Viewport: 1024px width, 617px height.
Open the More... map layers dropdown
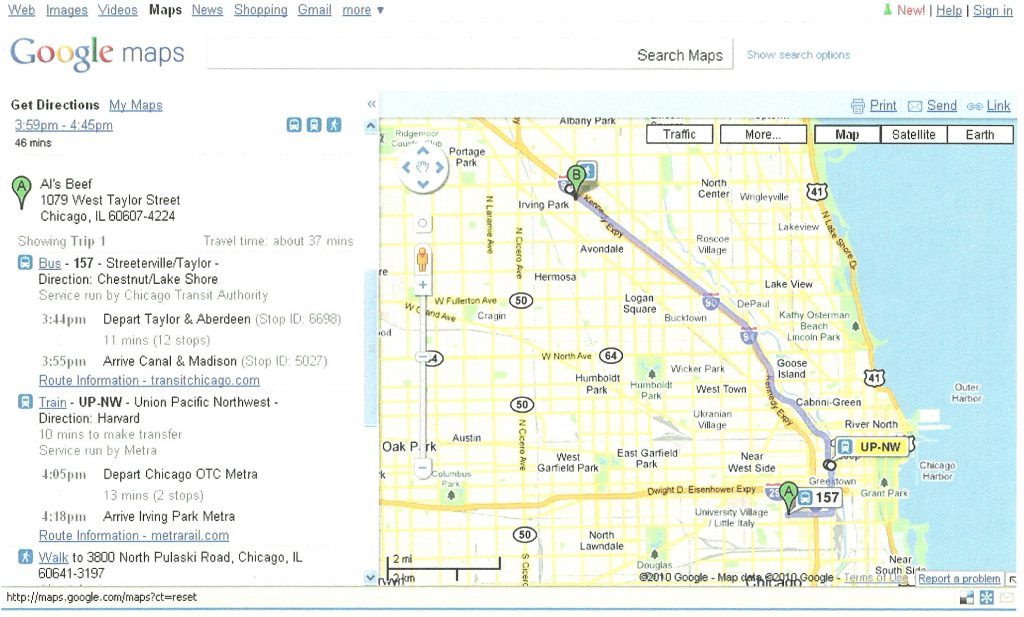pyautogui.click(x=763, y=134)
